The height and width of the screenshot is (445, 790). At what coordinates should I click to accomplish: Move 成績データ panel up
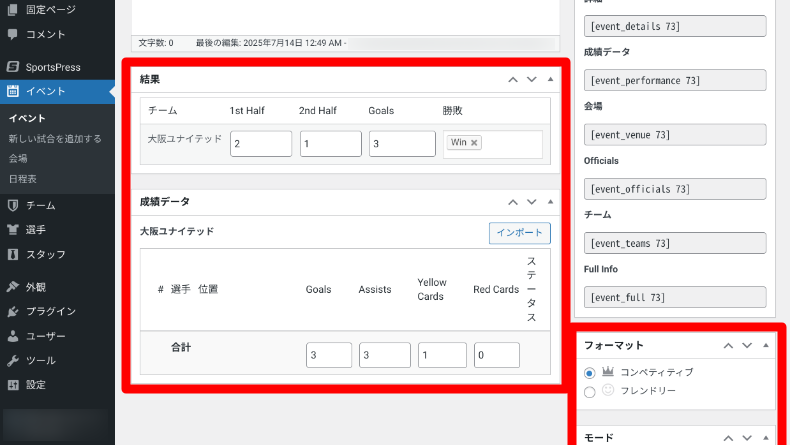click(513, 202)
